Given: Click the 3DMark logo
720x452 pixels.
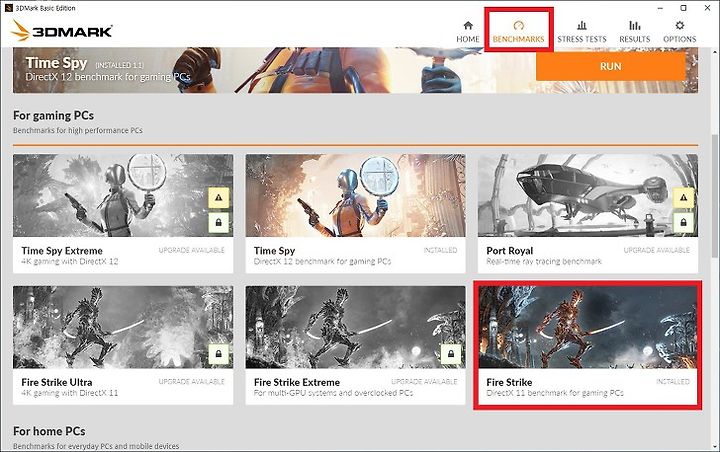Looking at the screenshot, I should coord(62,31).
